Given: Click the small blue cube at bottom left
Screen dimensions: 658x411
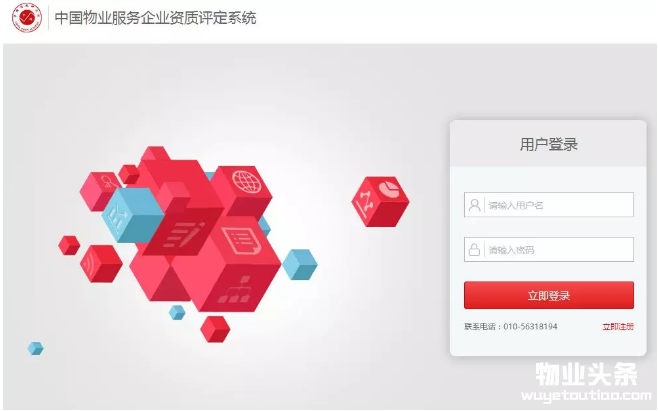Looking at the screenshot, I should coord(36,348).
